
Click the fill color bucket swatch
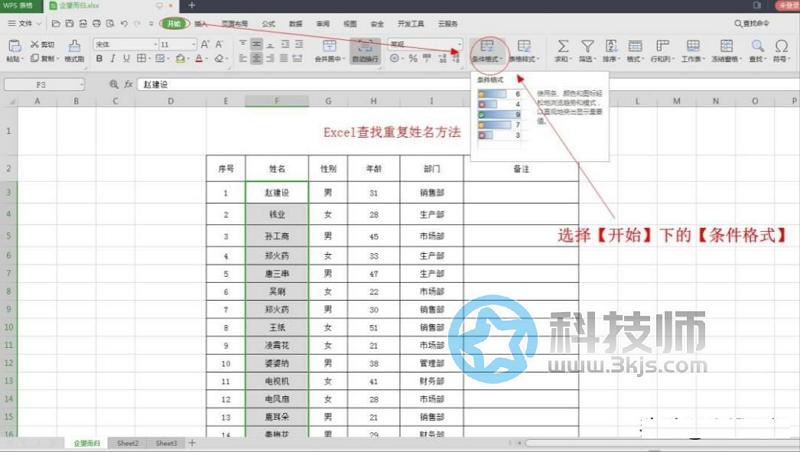(x=180, y=59)
